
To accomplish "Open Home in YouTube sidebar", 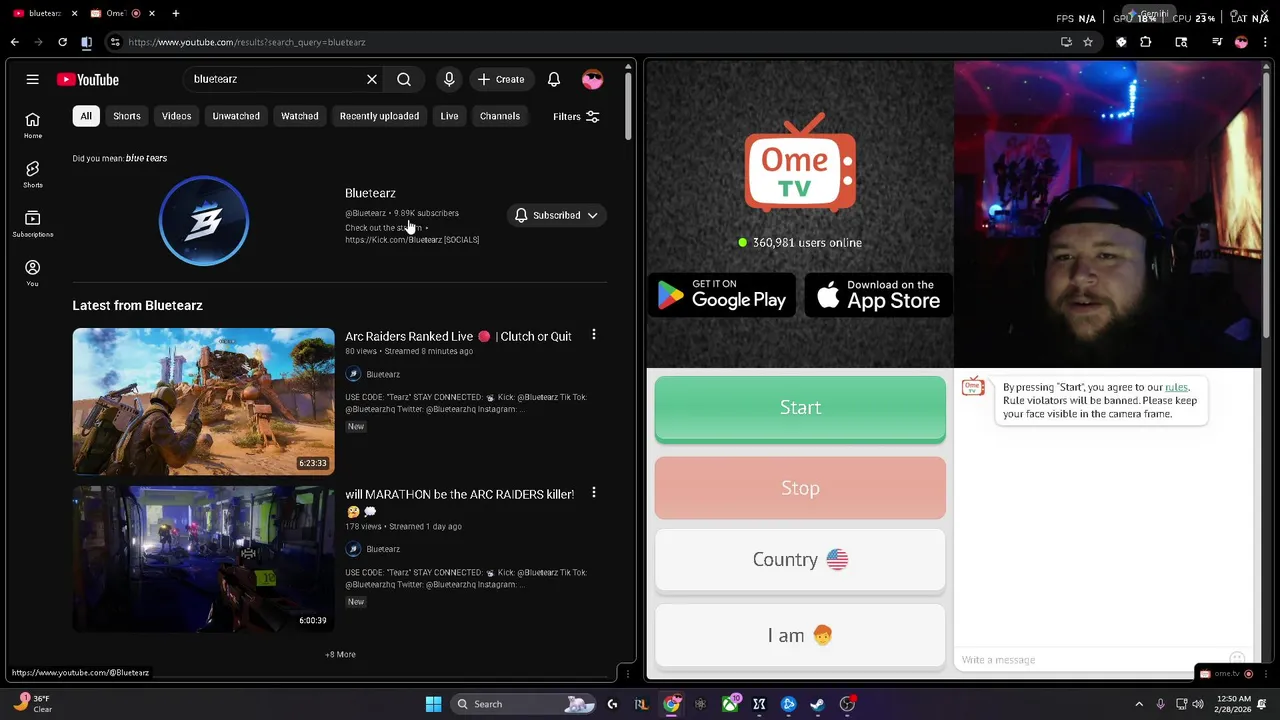I will click(x=33, y=125).
